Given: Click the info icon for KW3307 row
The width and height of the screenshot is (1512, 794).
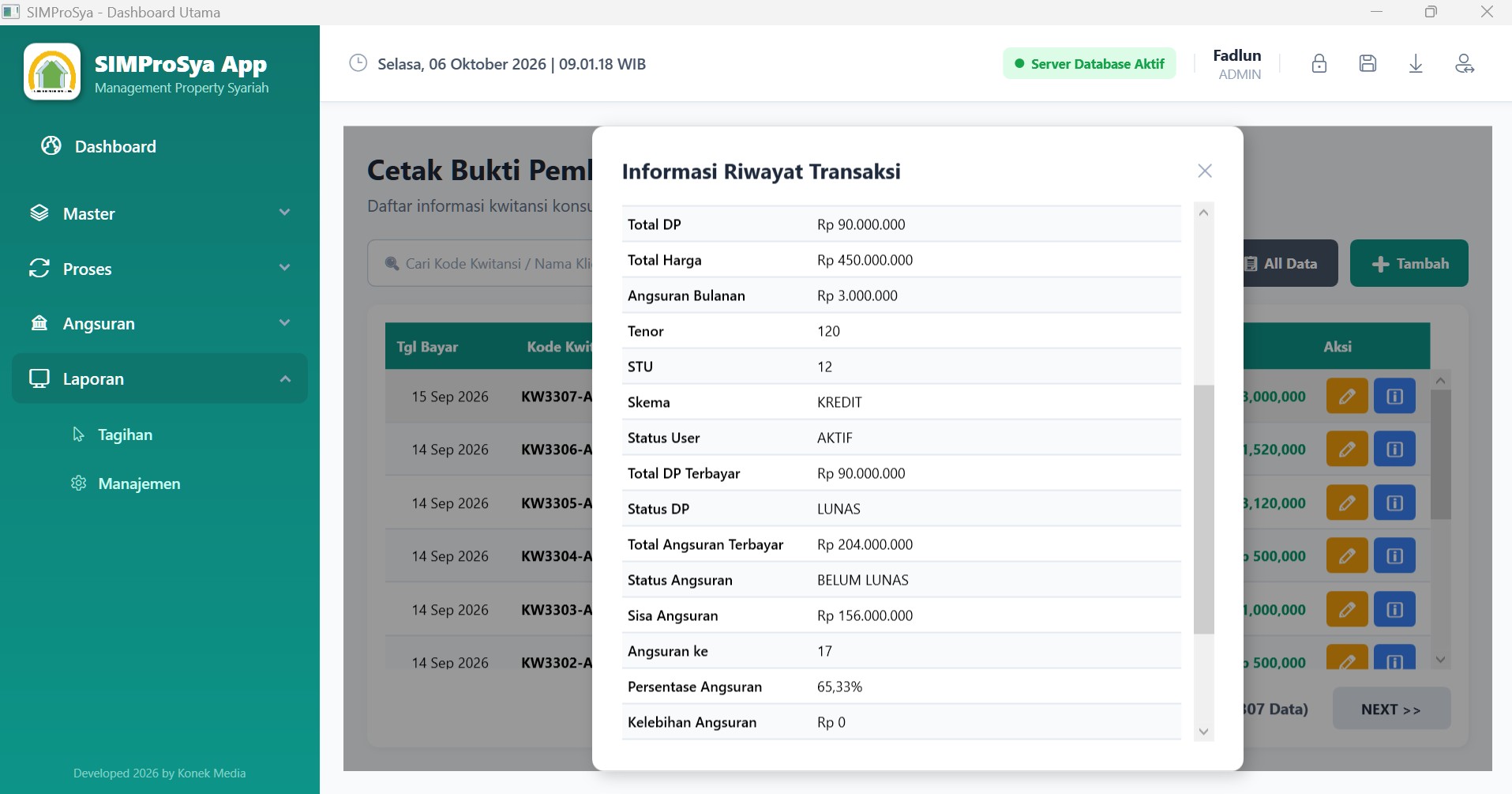Looking at the screenshot, I should coord(1395,397).
